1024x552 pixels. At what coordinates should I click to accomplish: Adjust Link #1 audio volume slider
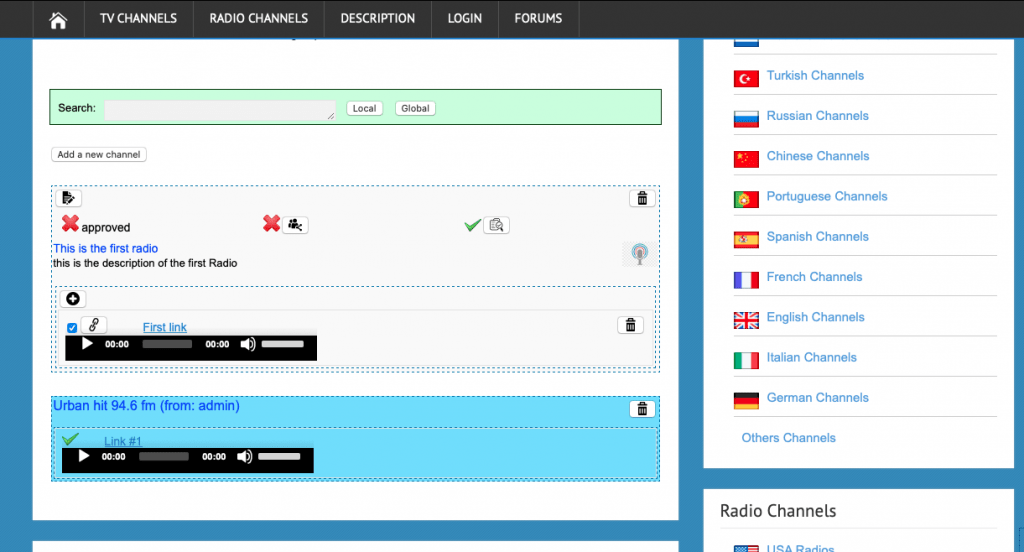[280, 457]
